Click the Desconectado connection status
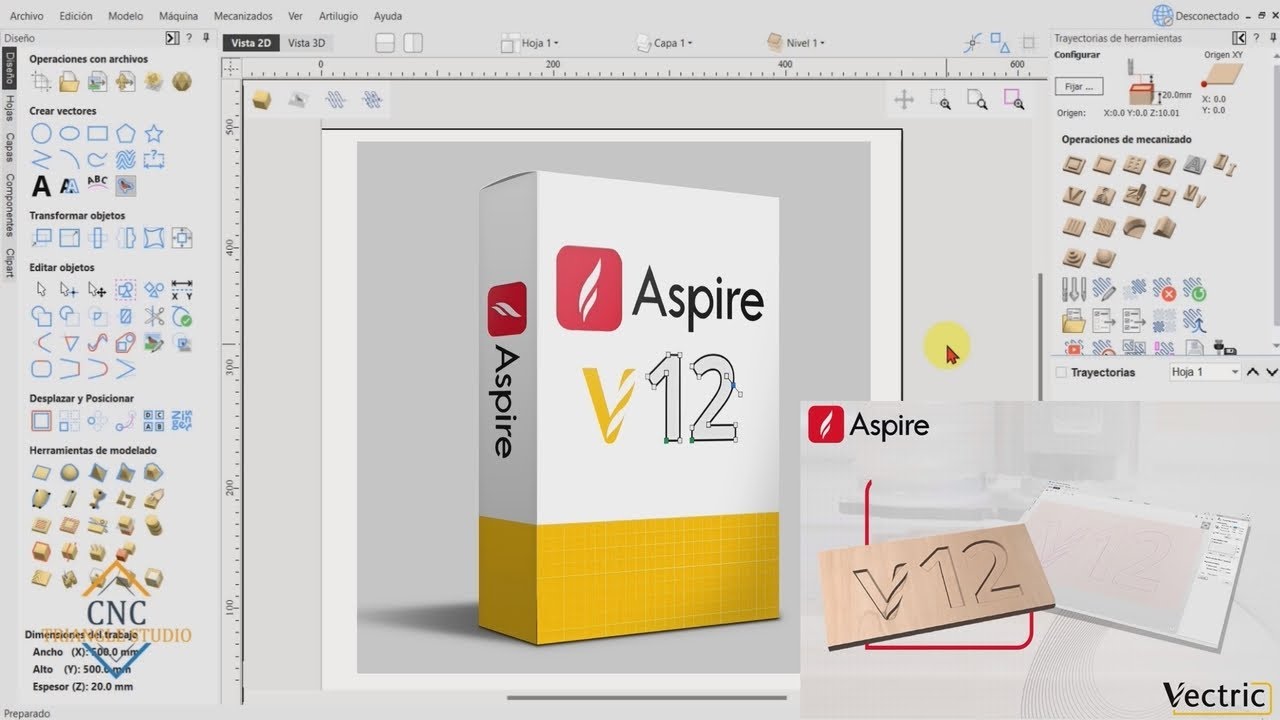The height and width of the screenshot is (720, 1280). 1196,15
